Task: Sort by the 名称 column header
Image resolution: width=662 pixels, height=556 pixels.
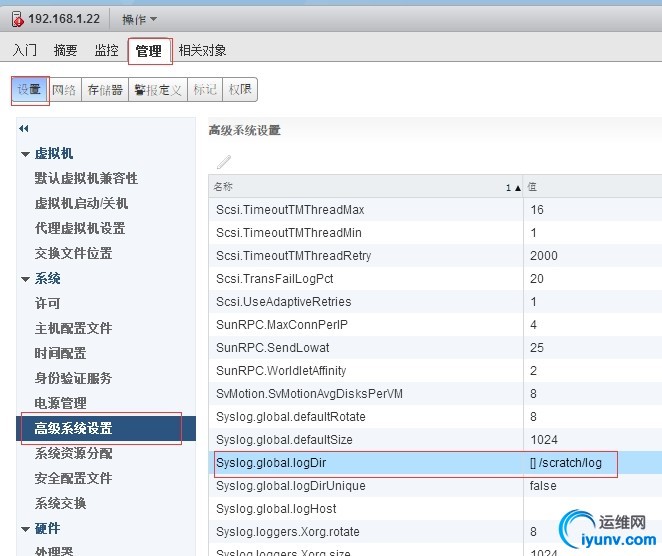Action: pos(366,187)
